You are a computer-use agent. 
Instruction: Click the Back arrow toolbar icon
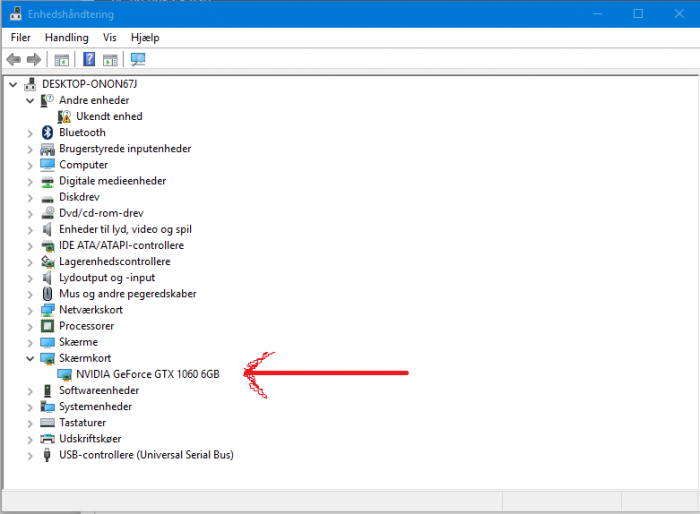tap(14, 59)
